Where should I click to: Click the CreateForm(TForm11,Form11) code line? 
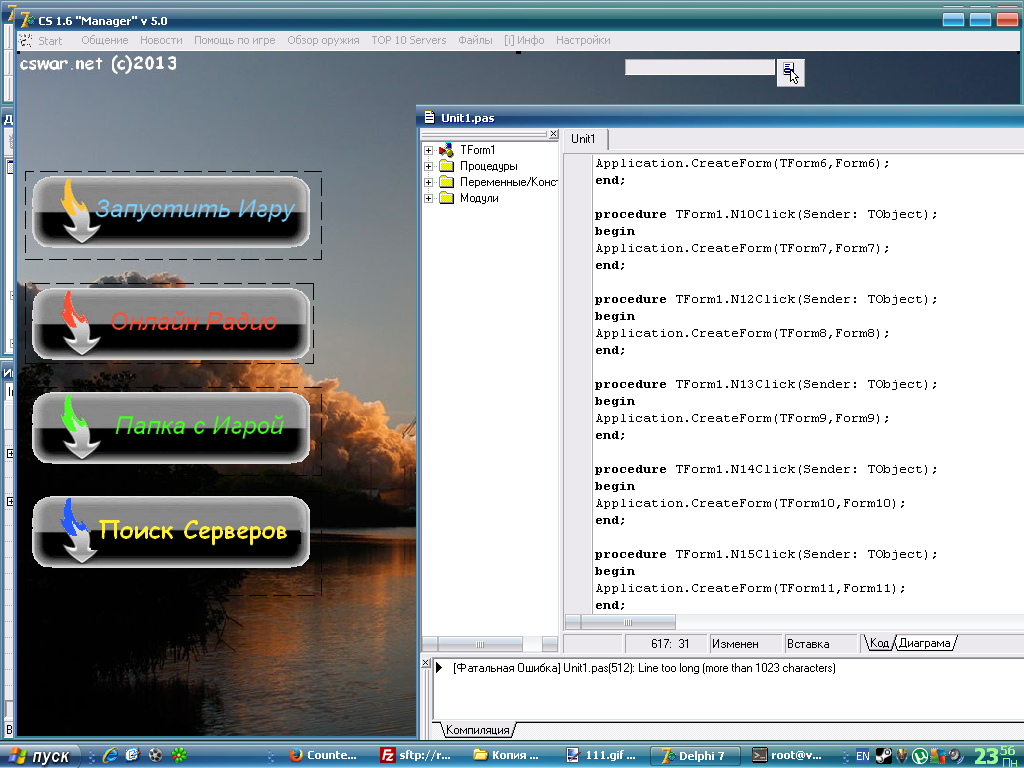750,588
